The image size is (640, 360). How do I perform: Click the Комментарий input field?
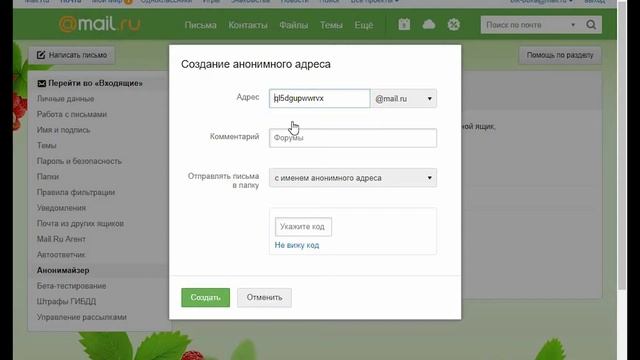click(353, 138)
